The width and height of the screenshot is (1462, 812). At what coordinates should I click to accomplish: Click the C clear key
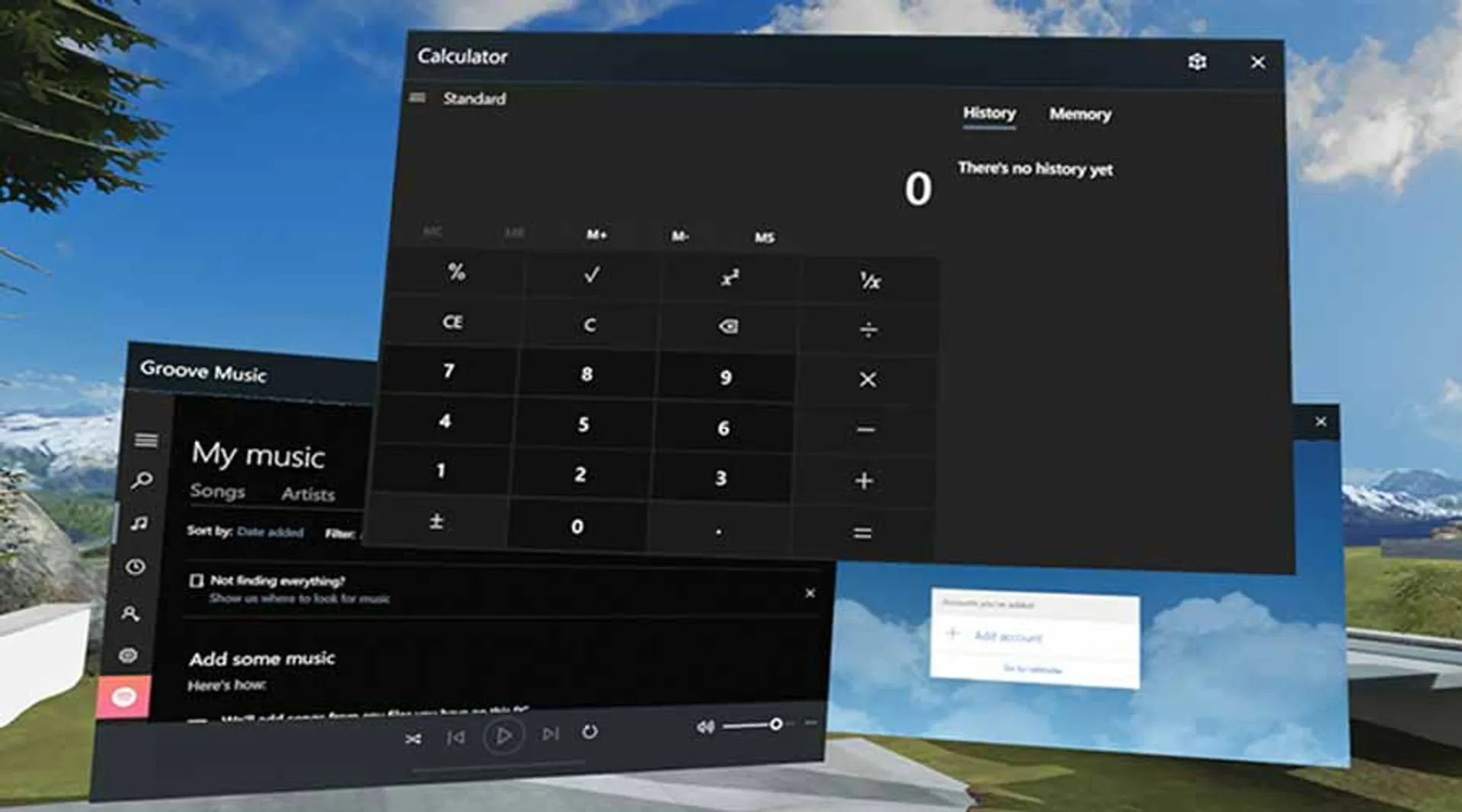click(589, 325)
